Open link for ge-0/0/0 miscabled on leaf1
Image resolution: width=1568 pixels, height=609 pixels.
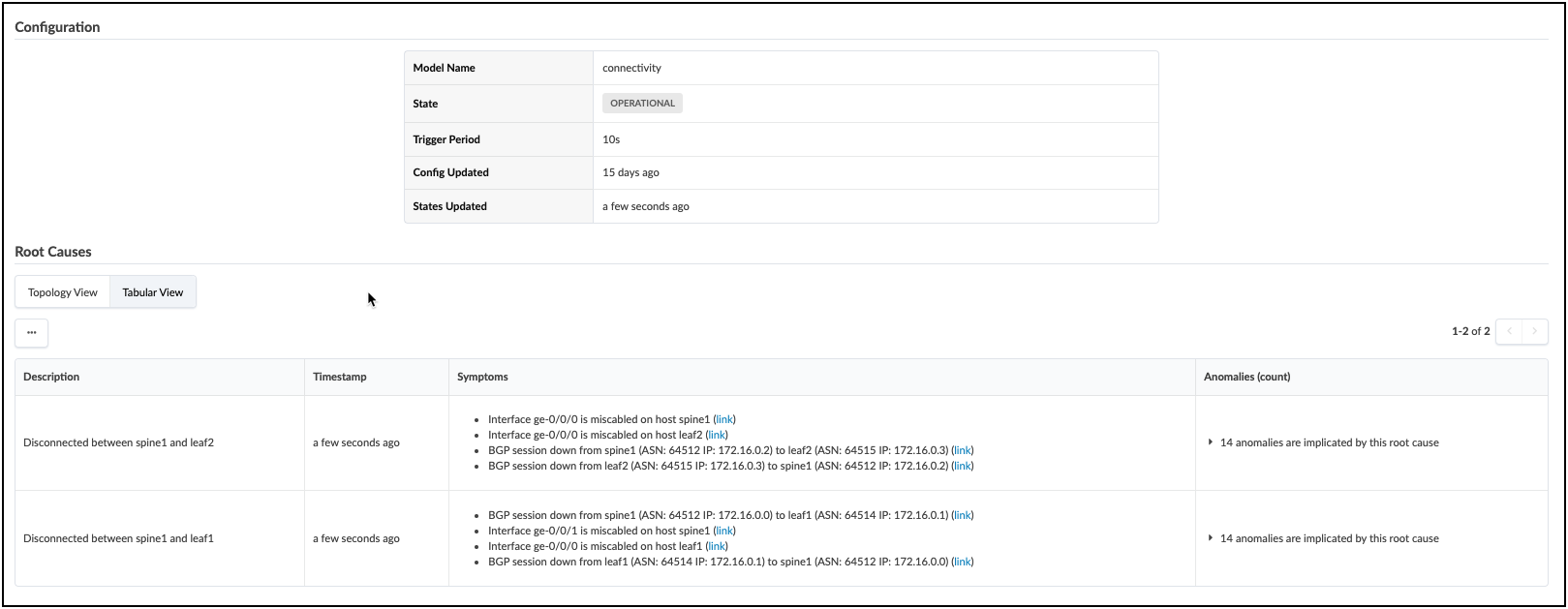coord(717,546)
